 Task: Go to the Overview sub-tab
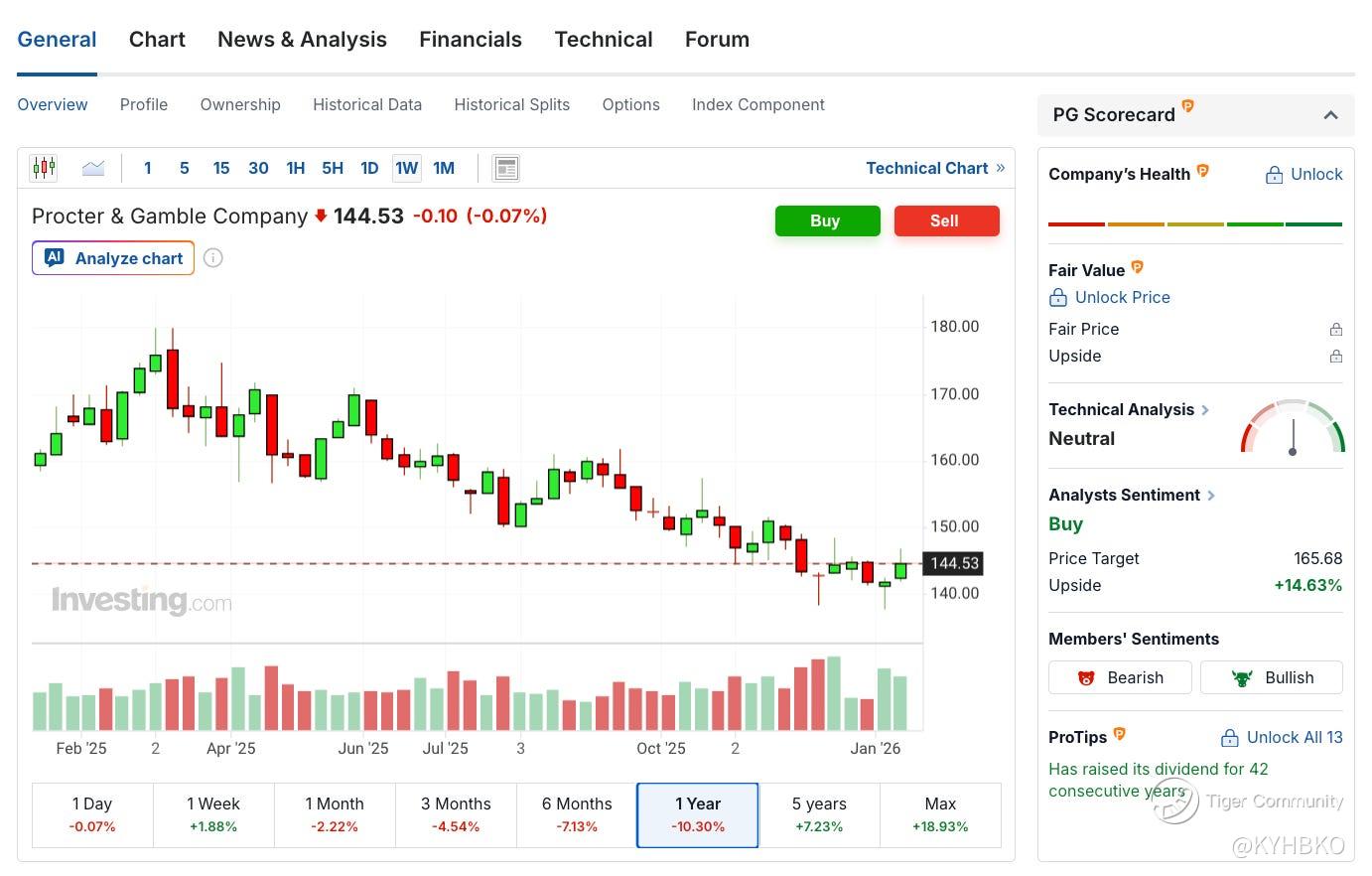53,104
